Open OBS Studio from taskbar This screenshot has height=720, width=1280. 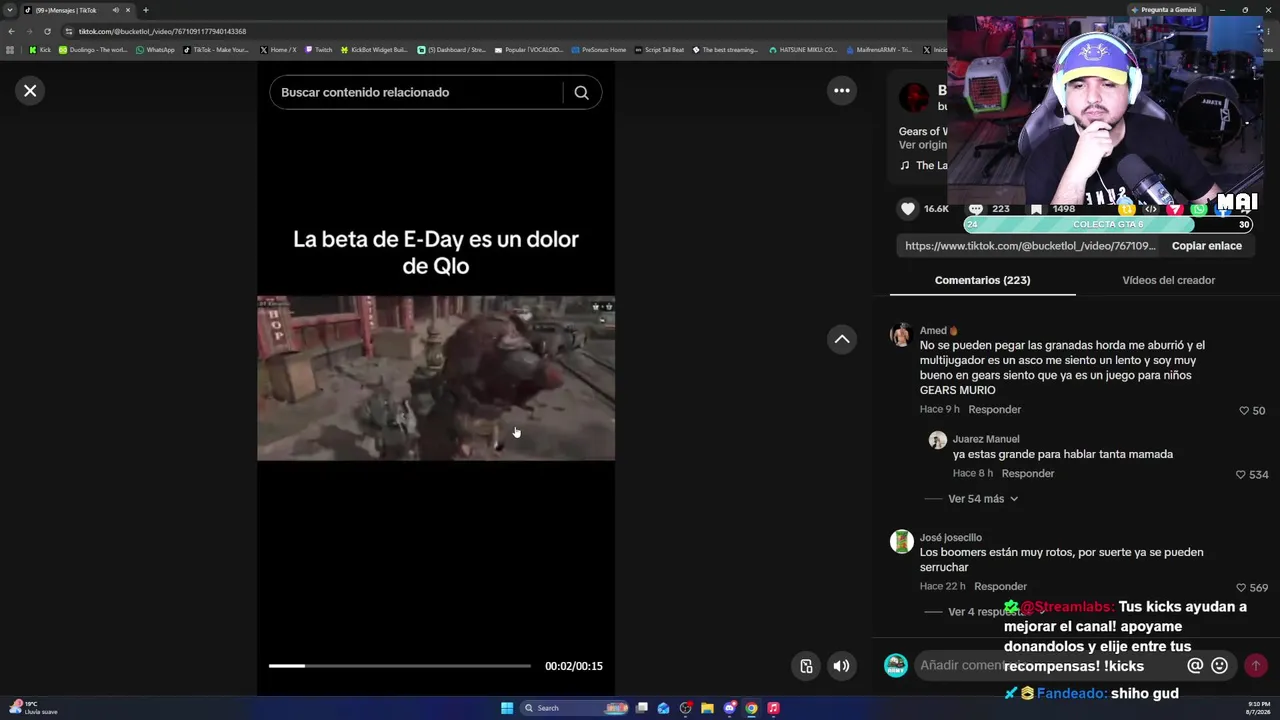click(685, 708)
